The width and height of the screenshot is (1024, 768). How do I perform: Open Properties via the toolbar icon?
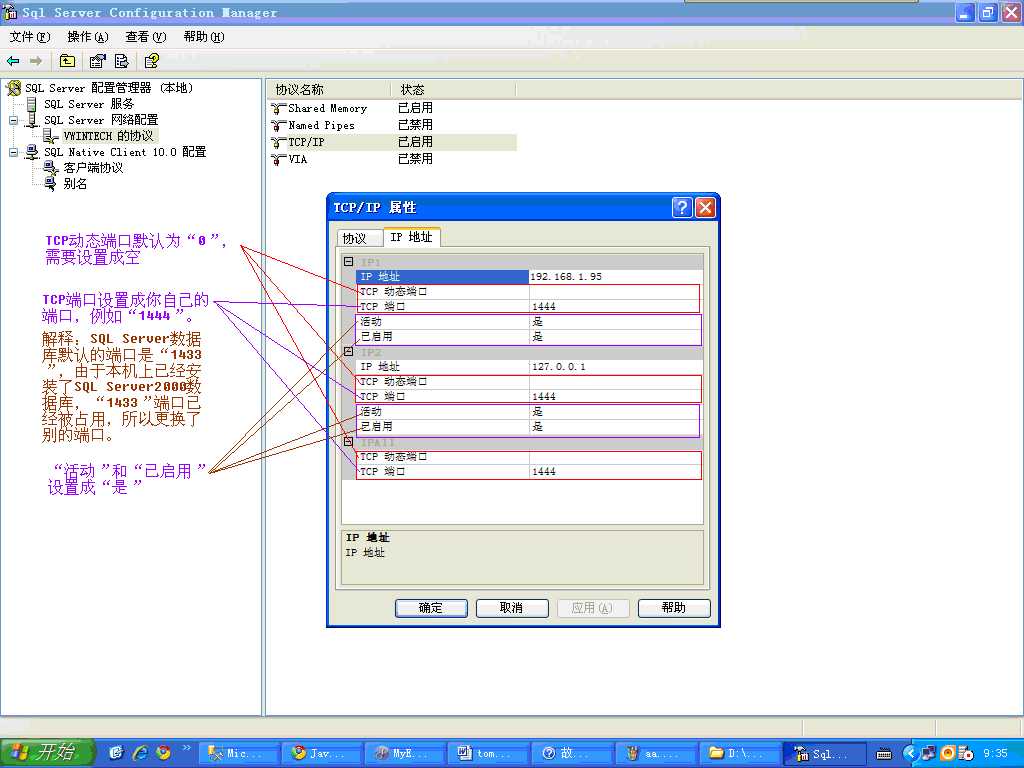(97, 61)
